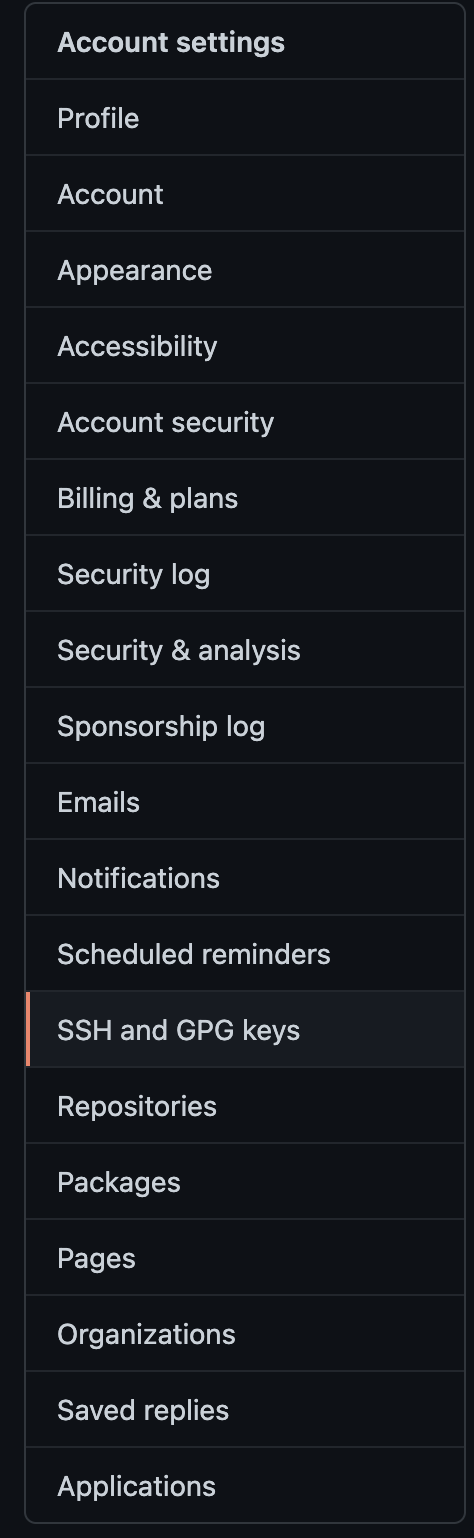View the Sponsorship log

245,726
